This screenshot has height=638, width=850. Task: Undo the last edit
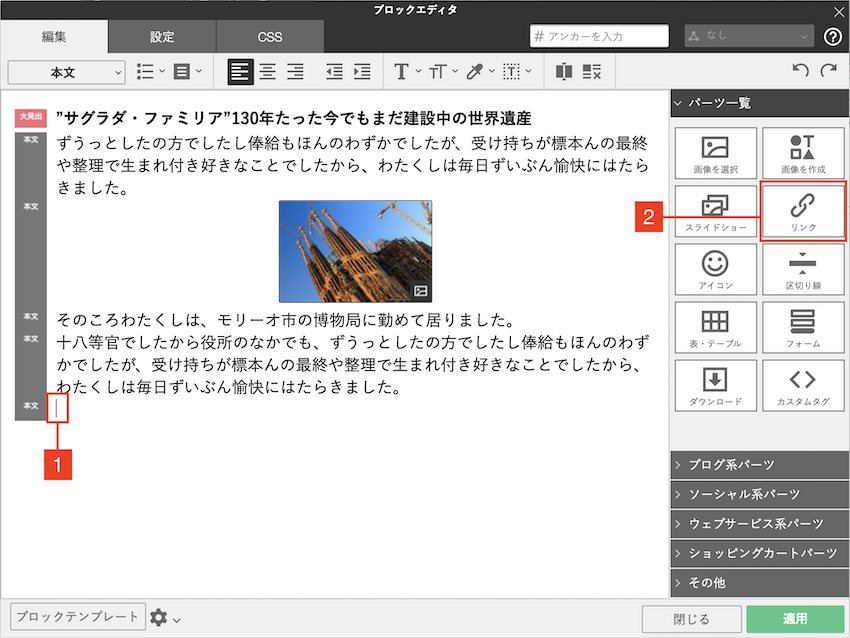[800, 70]
